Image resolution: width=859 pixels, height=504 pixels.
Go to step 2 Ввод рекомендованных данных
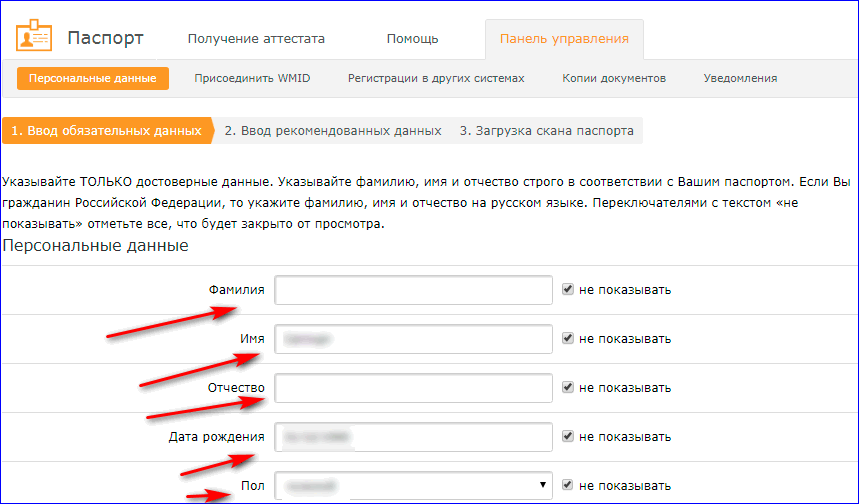point(333,131)
